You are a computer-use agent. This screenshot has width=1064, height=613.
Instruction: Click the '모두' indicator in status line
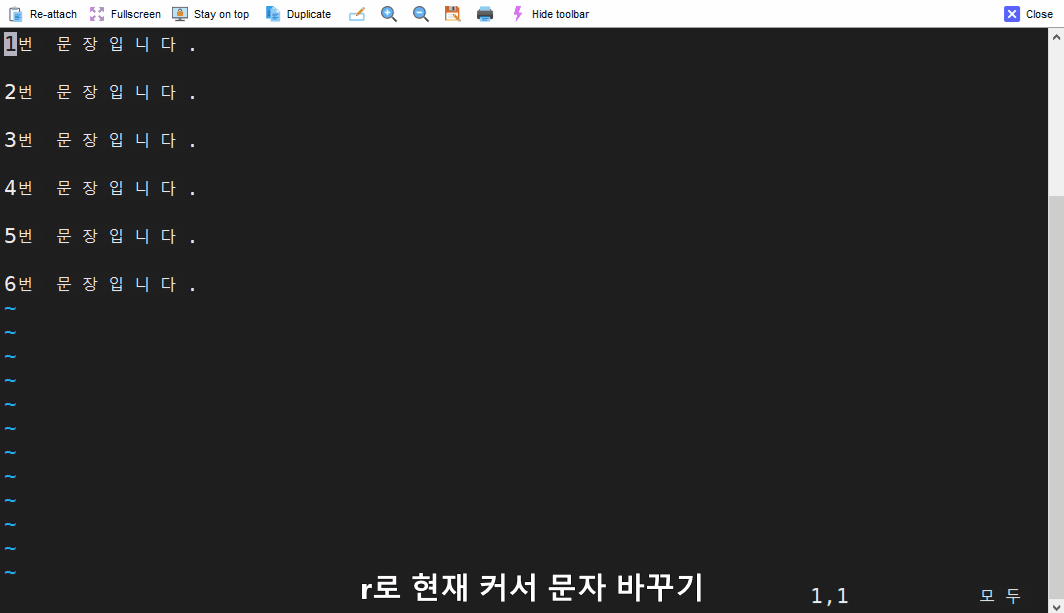1000,596
